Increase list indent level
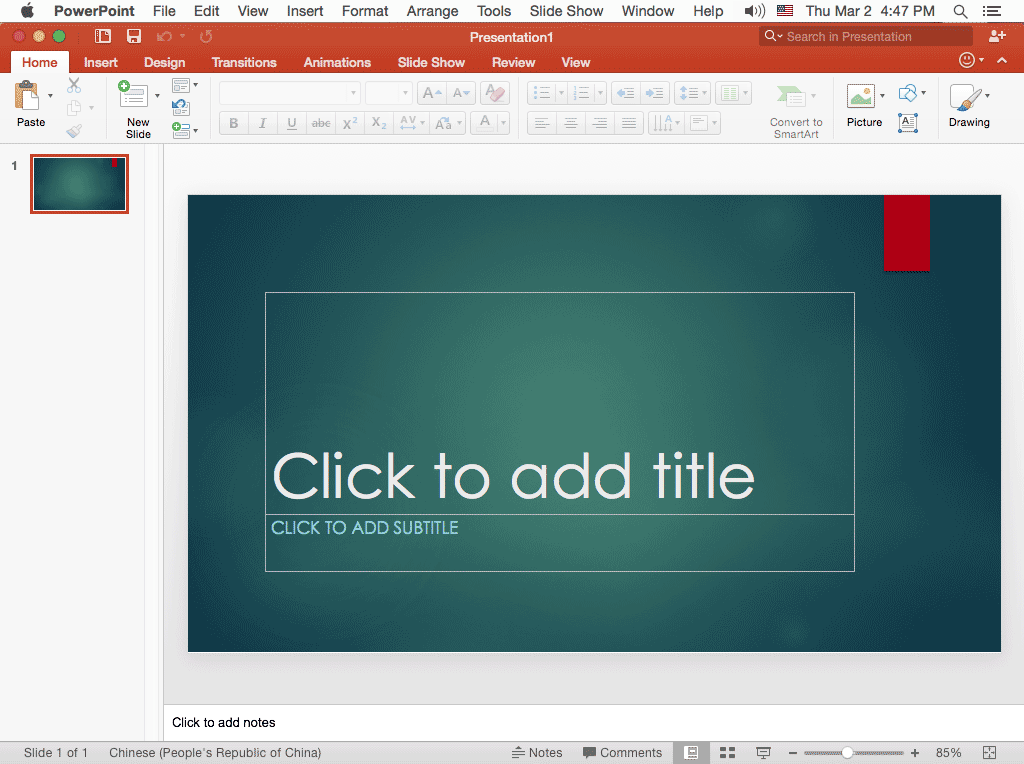The width and height of the screenshot is (1024, 764). [x=654, y=93]
